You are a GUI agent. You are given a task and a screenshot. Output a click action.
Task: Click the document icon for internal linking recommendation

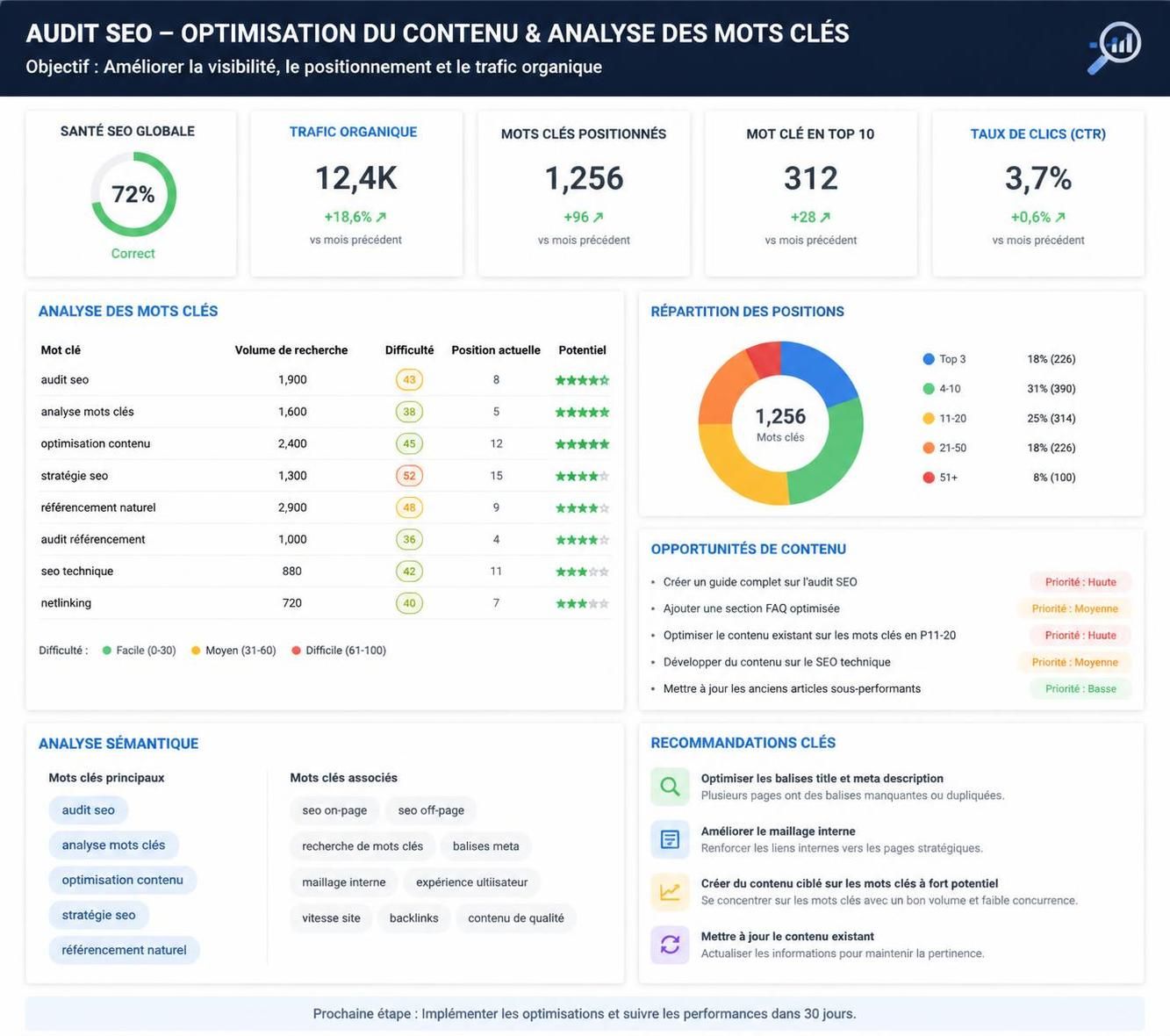click(x=670, y=839)
